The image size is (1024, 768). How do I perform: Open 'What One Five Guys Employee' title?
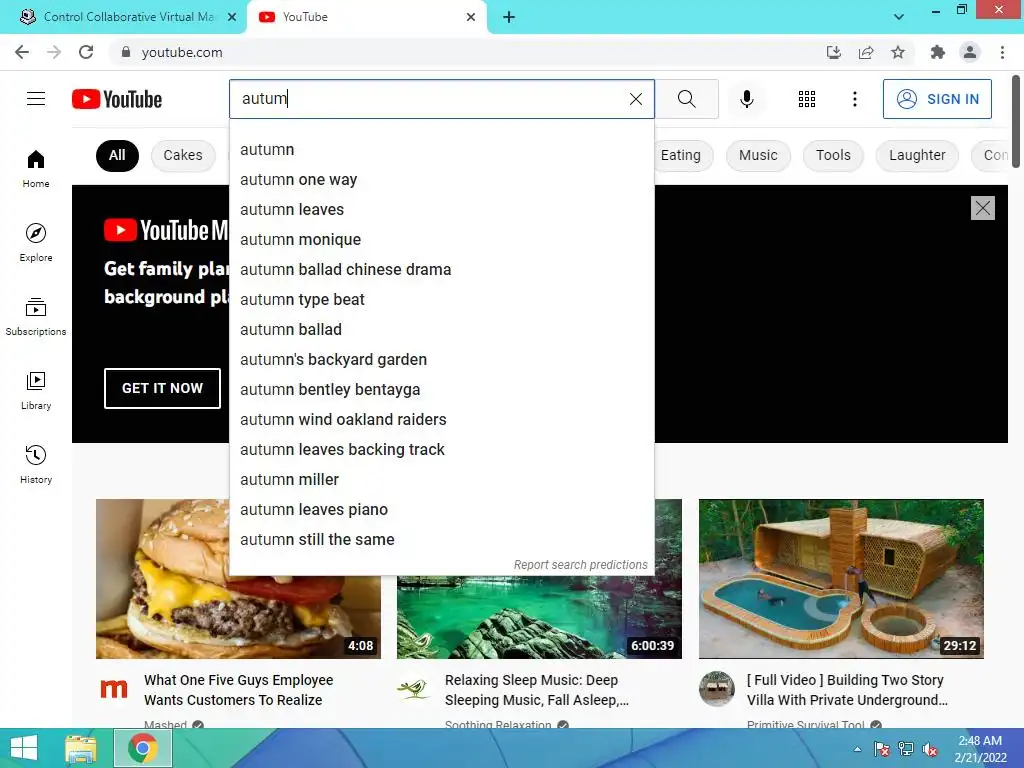click(x=238, y=690)
